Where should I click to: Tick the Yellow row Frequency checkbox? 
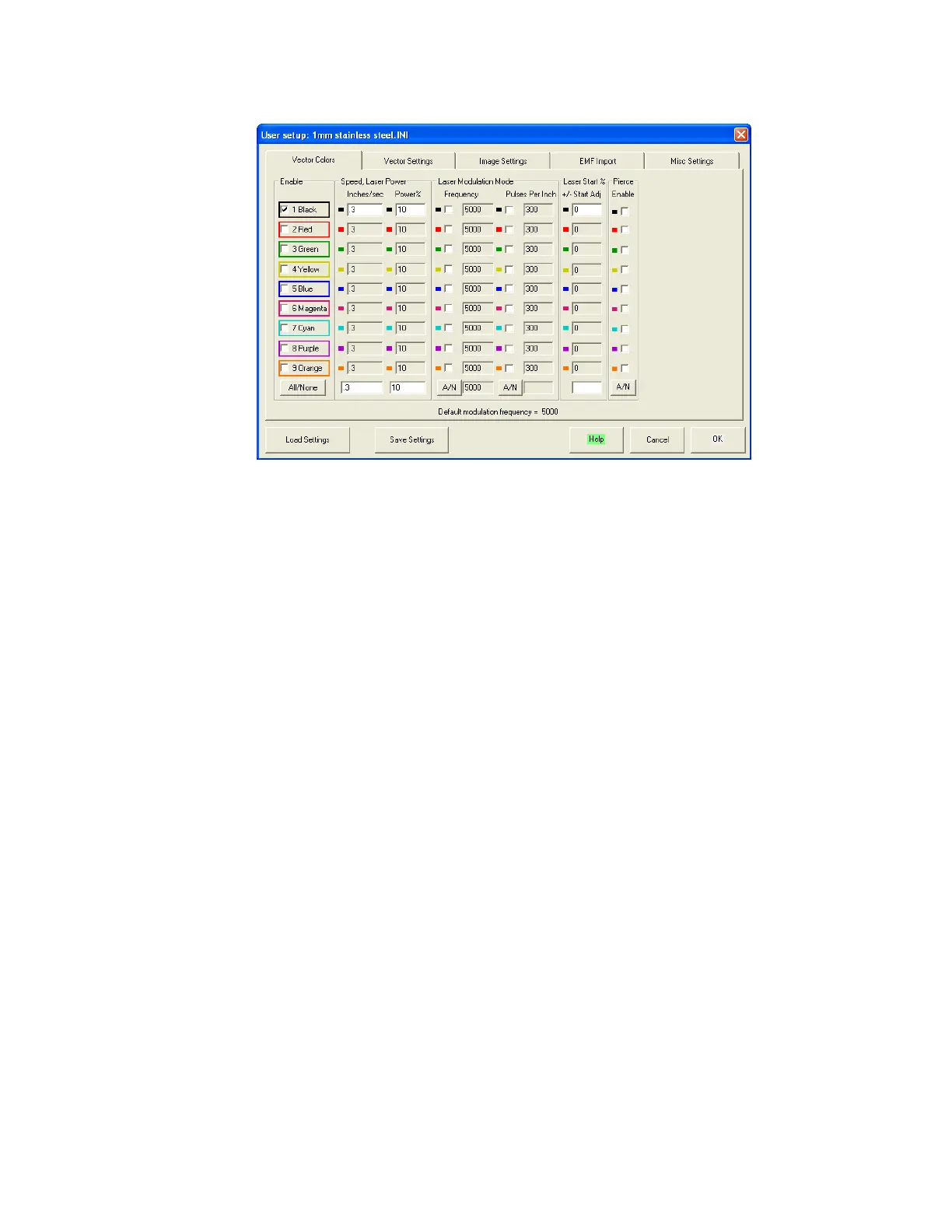pos(449,269)
